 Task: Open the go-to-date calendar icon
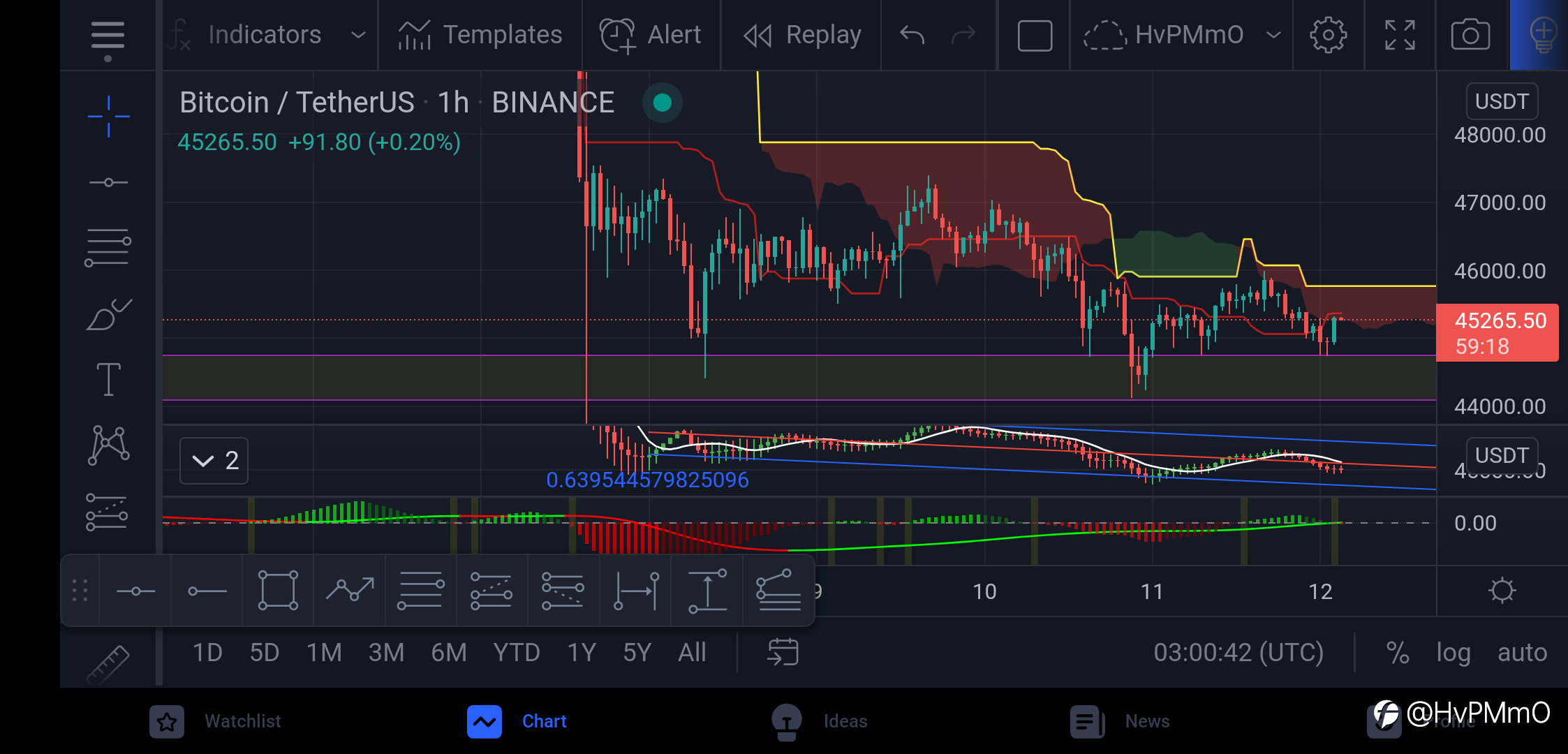point(783,652)
